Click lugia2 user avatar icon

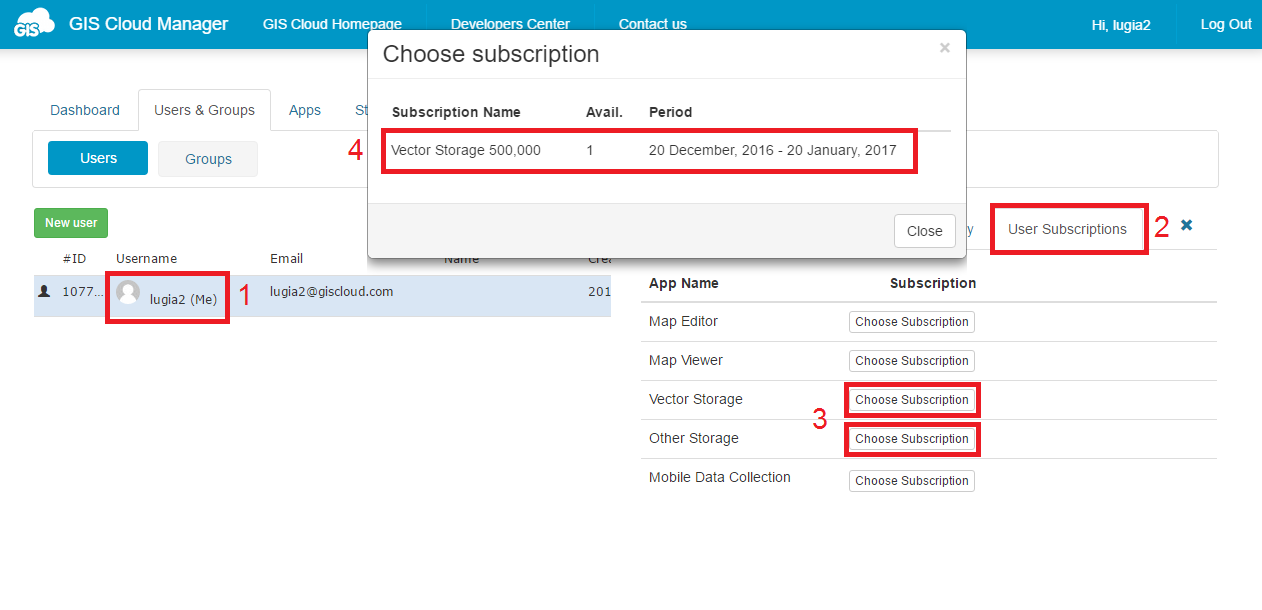(x=128, y=292)
